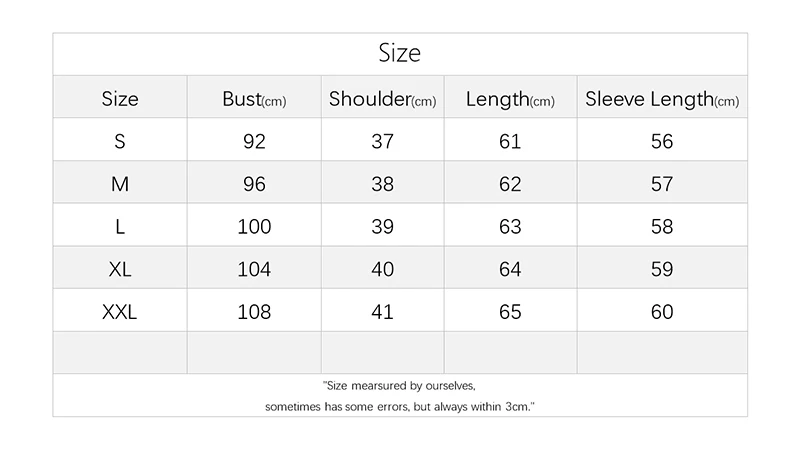
Task: Select the M size row label
Action: [120, 185]
